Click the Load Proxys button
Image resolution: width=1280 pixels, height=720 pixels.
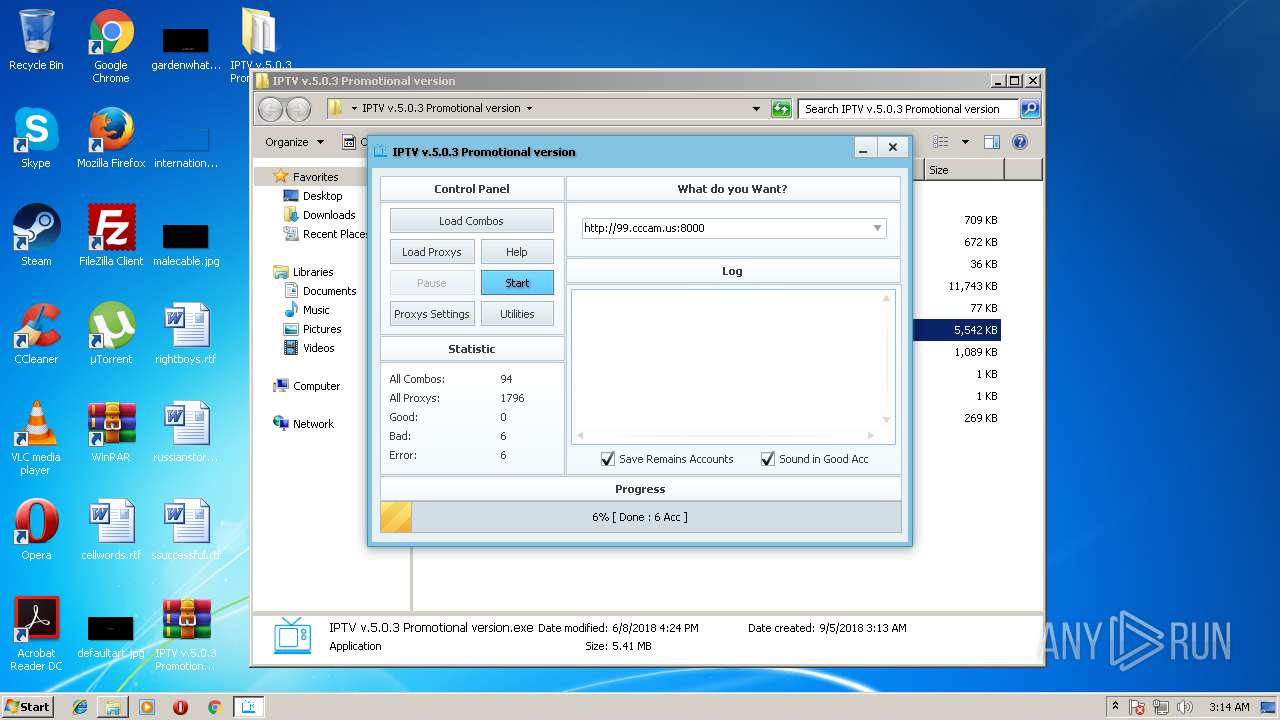(431, 252)
